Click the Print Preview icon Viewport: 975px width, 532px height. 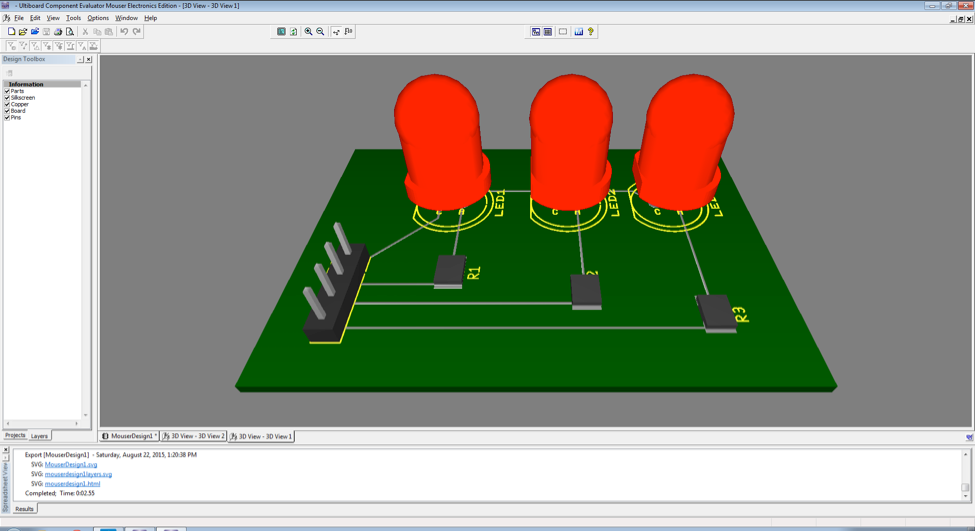(x=70, y=32)
